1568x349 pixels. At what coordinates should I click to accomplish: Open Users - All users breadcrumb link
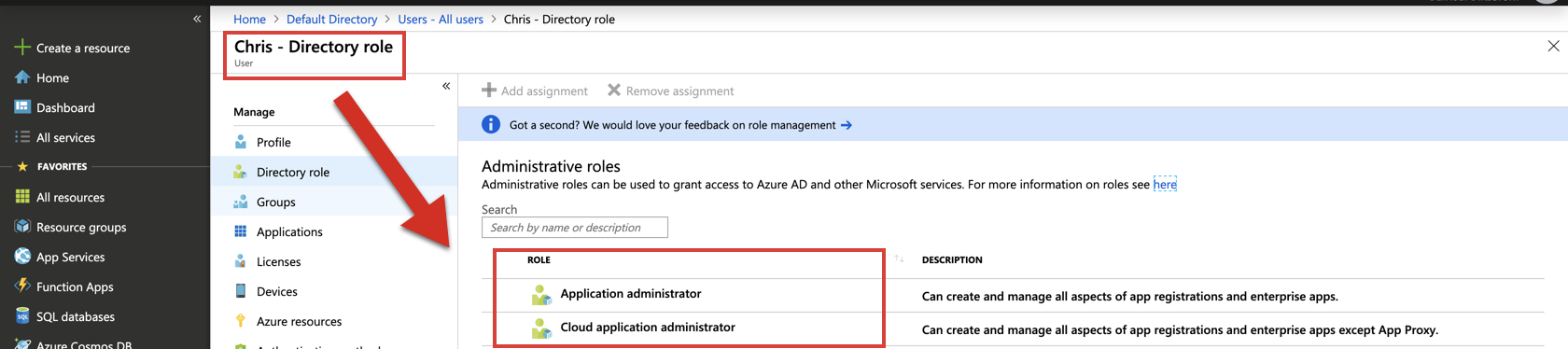pos(441,19)
